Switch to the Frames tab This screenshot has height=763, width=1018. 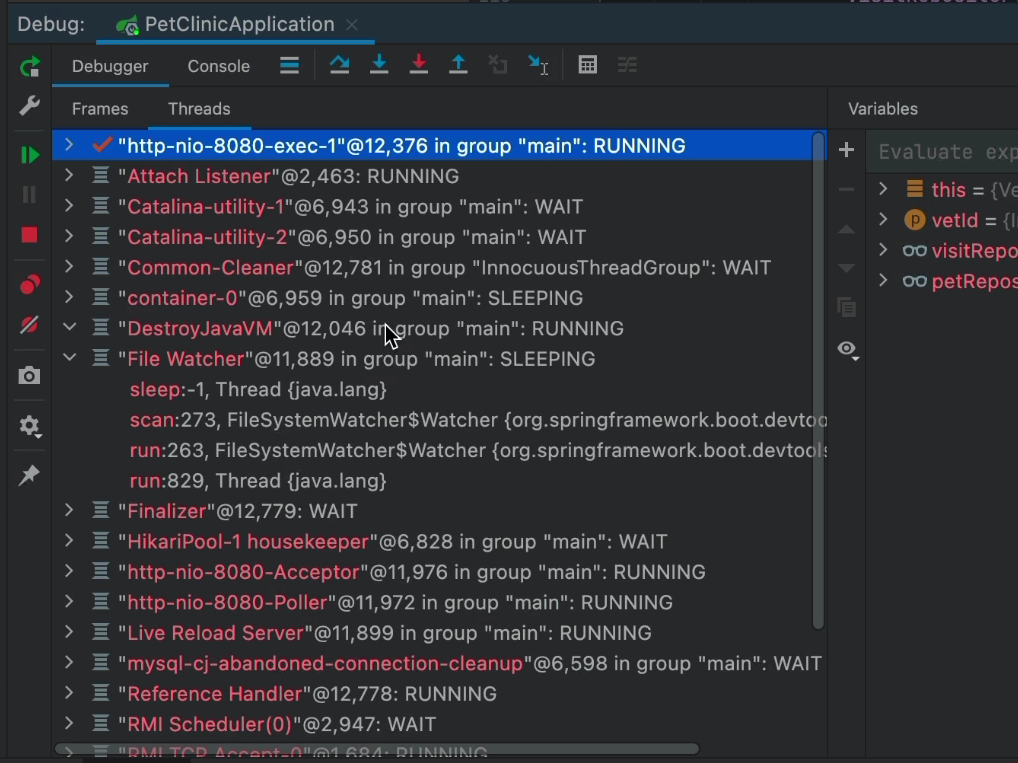coord(100,109)
